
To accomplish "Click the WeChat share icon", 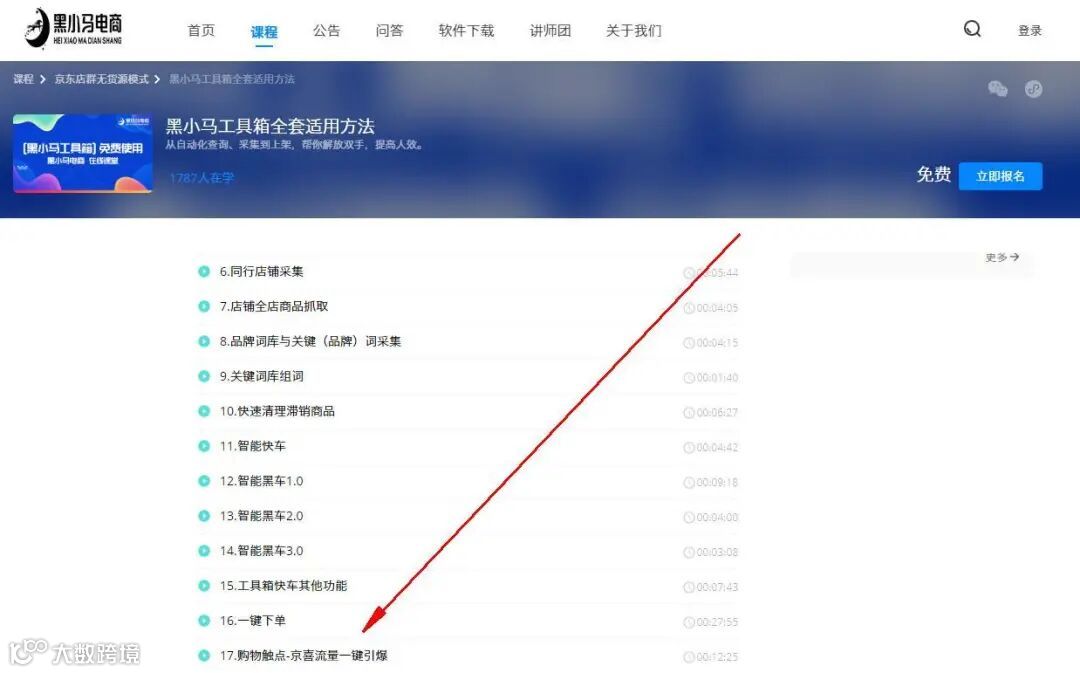I will pos(997,89).
